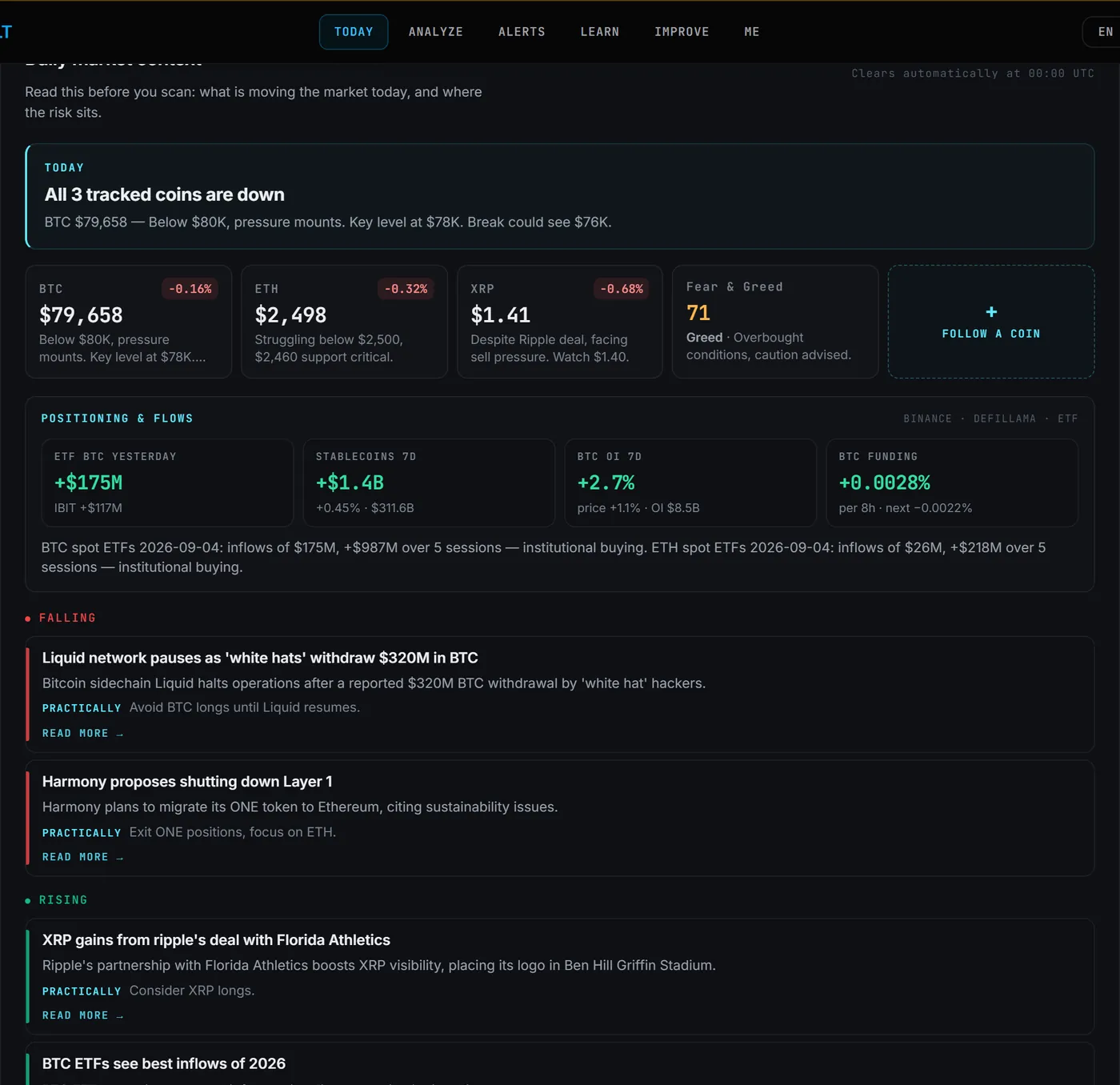Click the plus icon in Follow a Coin

coord(991,312)
